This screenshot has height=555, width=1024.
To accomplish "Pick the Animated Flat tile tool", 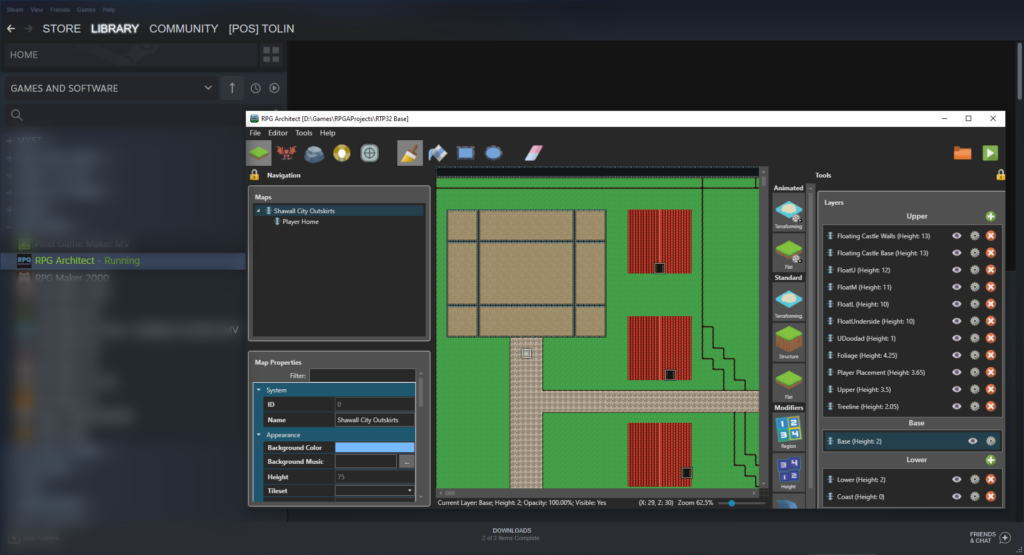I will [x=788, y=254].
